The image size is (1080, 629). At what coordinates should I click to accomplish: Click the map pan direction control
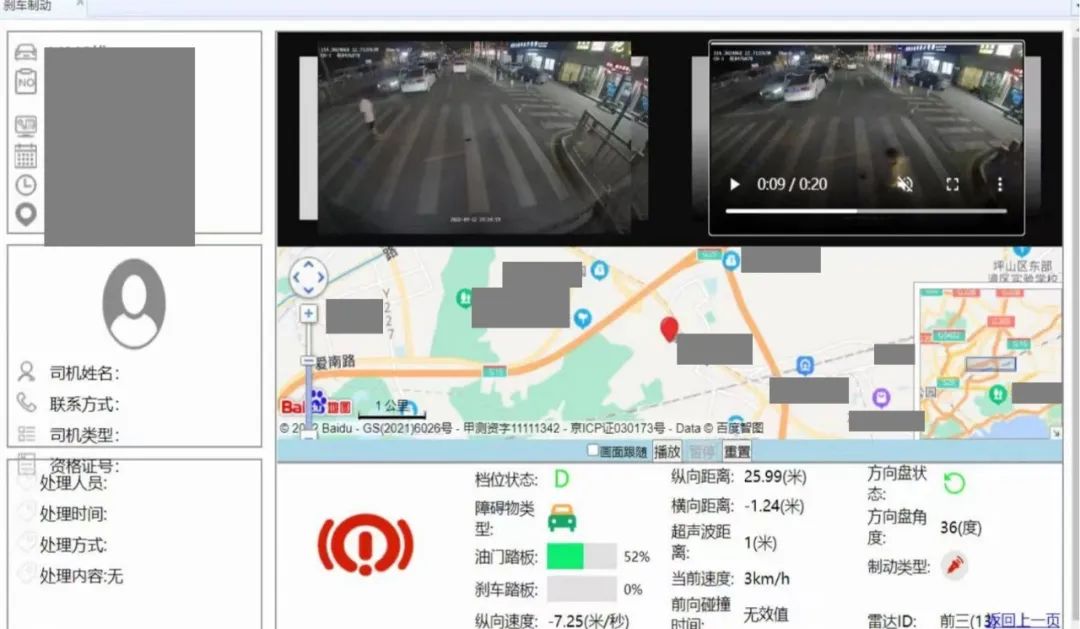point(308,278)
